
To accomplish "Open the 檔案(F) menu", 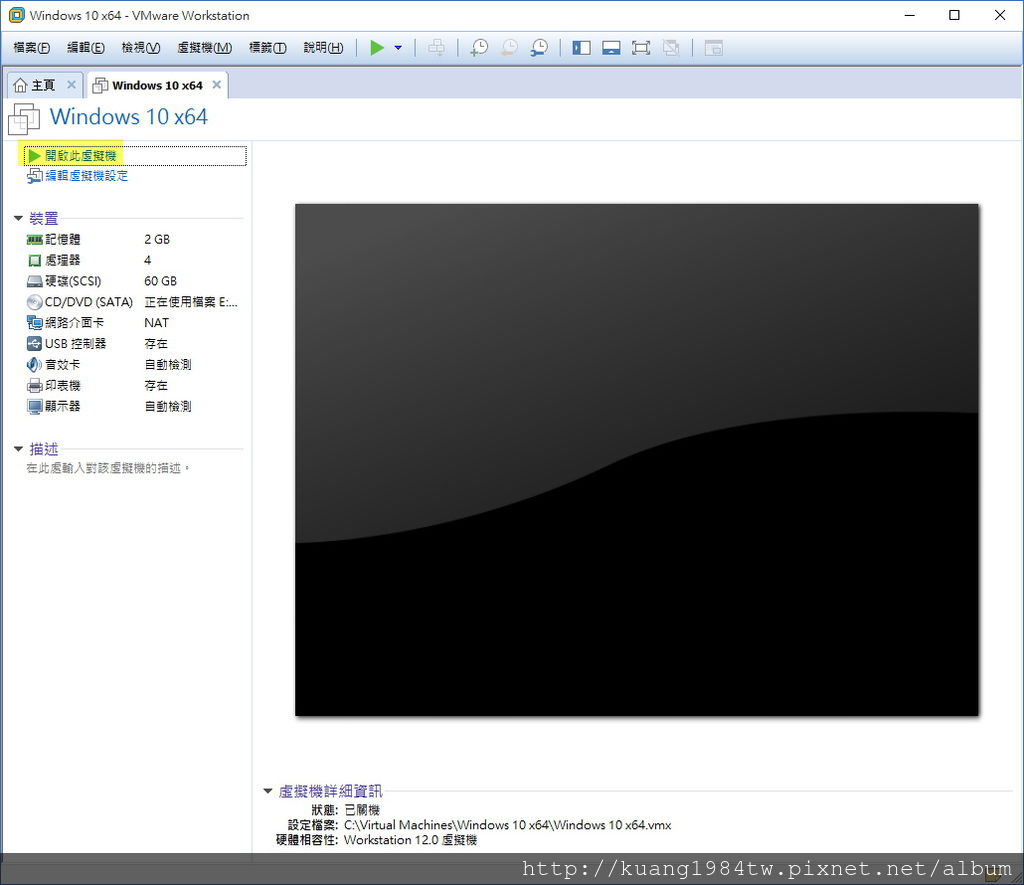I will point(31,48).
